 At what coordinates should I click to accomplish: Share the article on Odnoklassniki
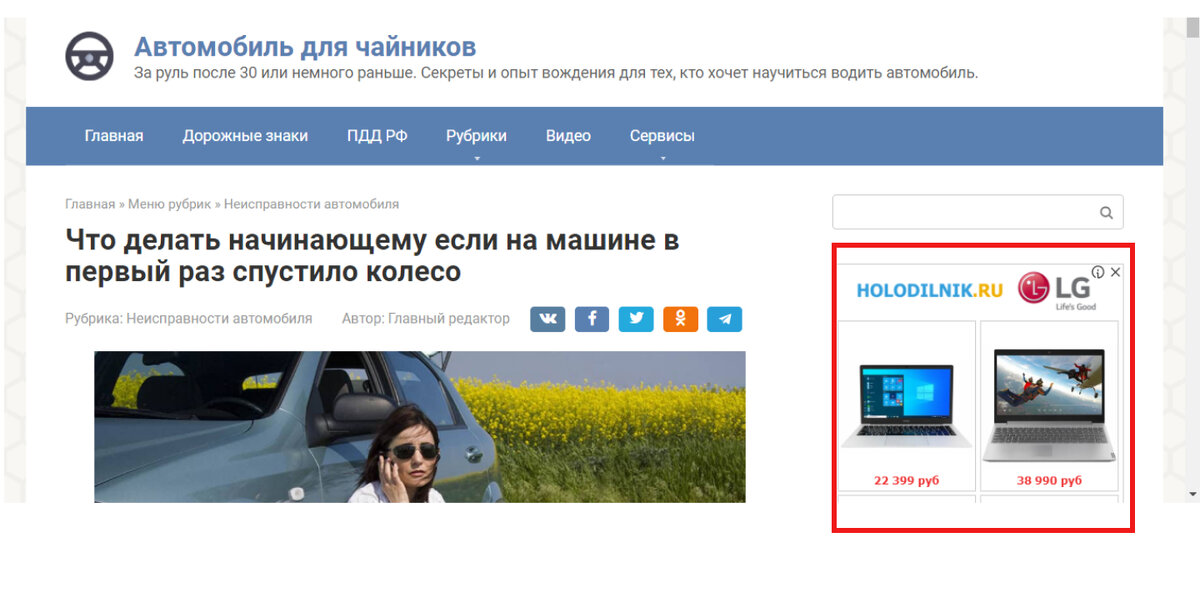(680, 319)
